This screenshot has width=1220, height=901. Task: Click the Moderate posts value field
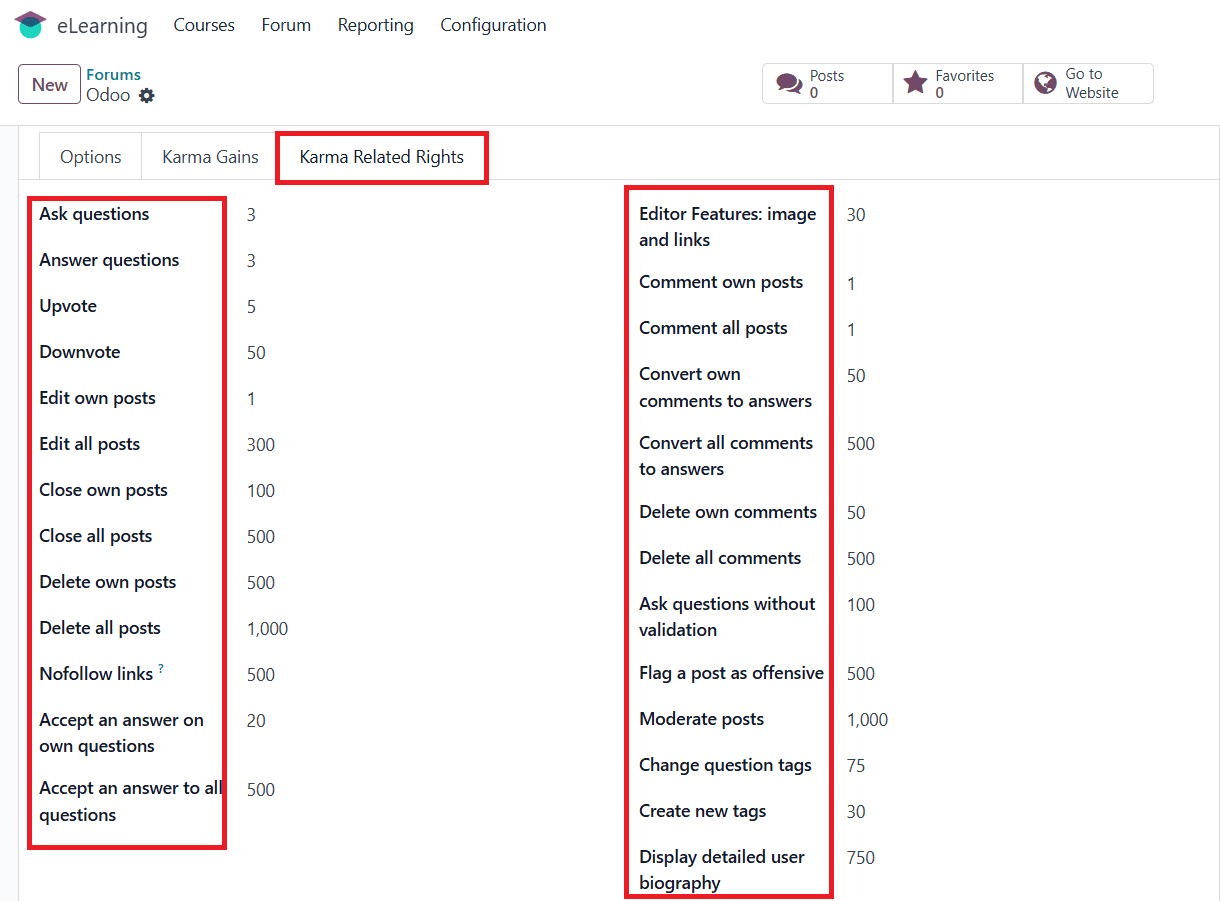pos(1020,720)
